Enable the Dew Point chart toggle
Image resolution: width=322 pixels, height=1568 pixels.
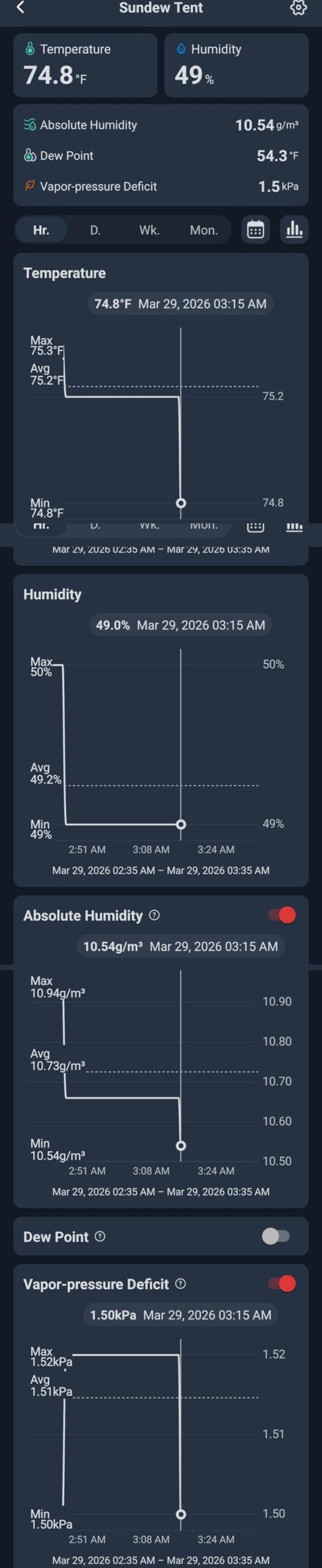tap(276, 1237)
